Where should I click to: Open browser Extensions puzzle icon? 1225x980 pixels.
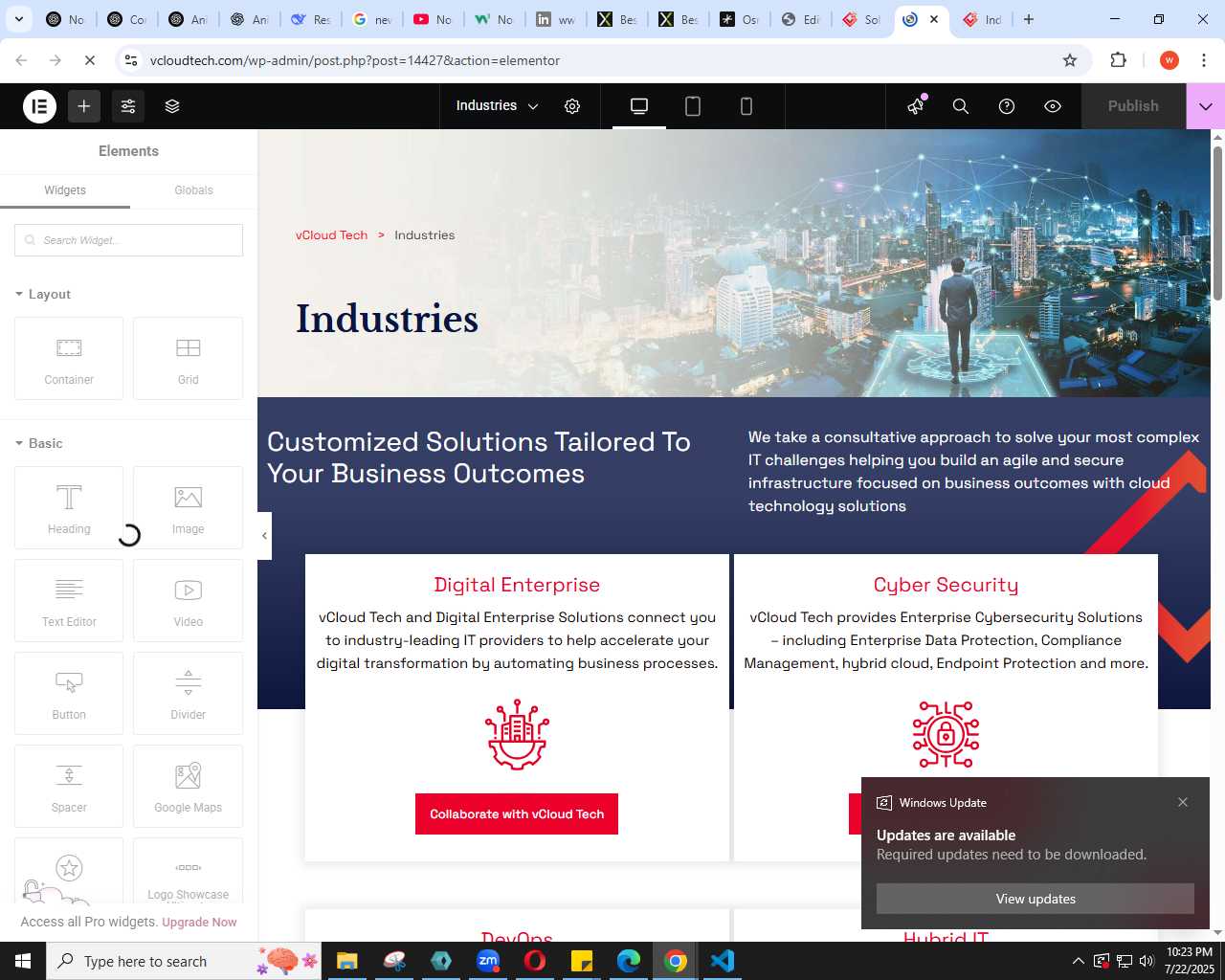coord(1118,60)
